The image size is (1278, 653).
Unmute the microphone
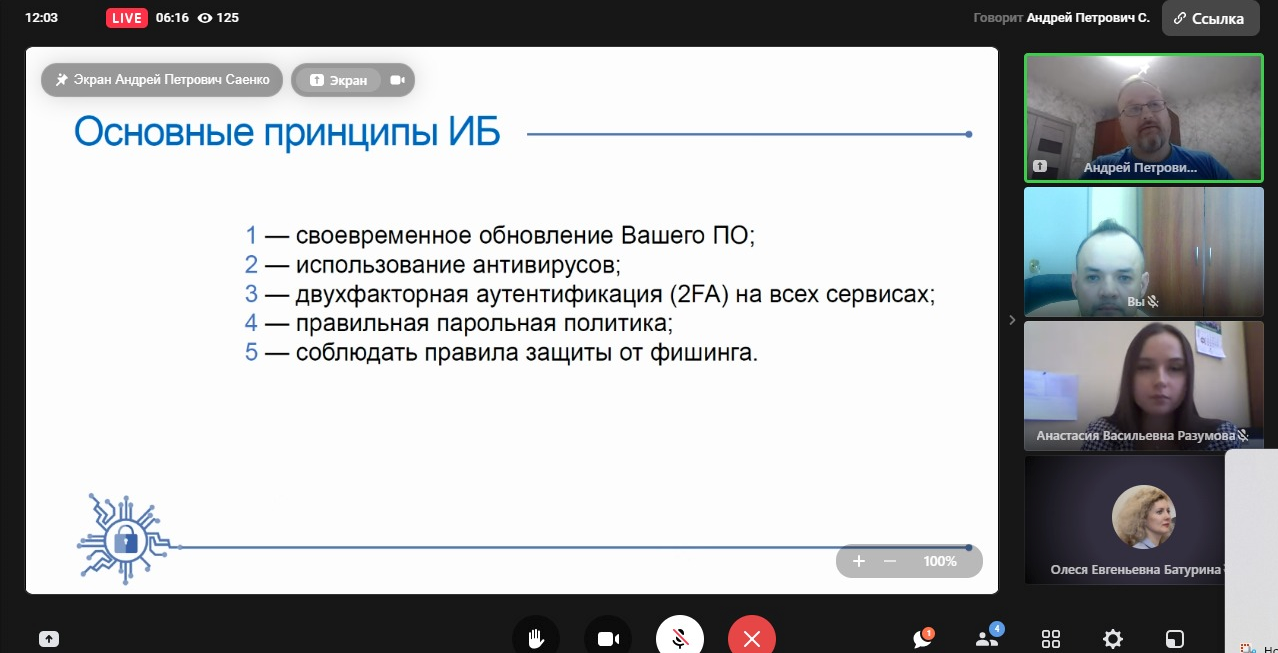tap(680, 638)
